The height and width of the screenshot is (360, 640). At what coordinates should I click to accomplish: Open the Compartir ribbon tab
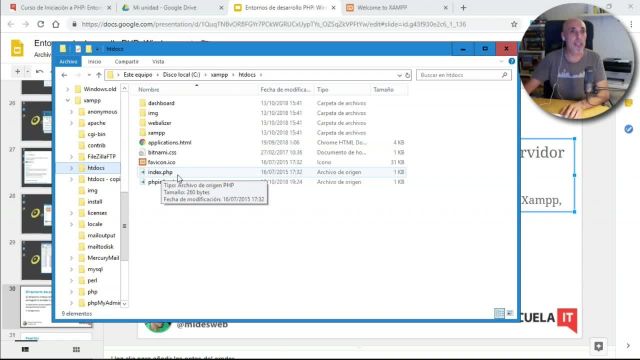(x=127, y=62)
